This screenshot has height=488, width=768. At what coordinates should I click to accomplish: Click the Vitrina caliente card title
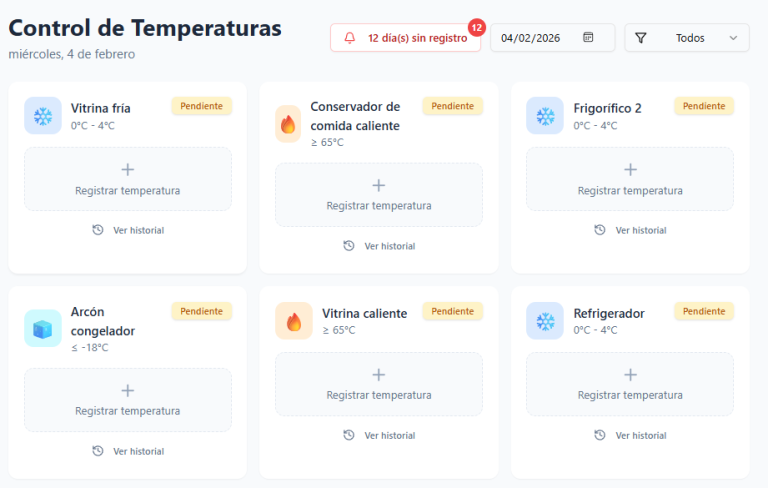(x=364, y=314)
